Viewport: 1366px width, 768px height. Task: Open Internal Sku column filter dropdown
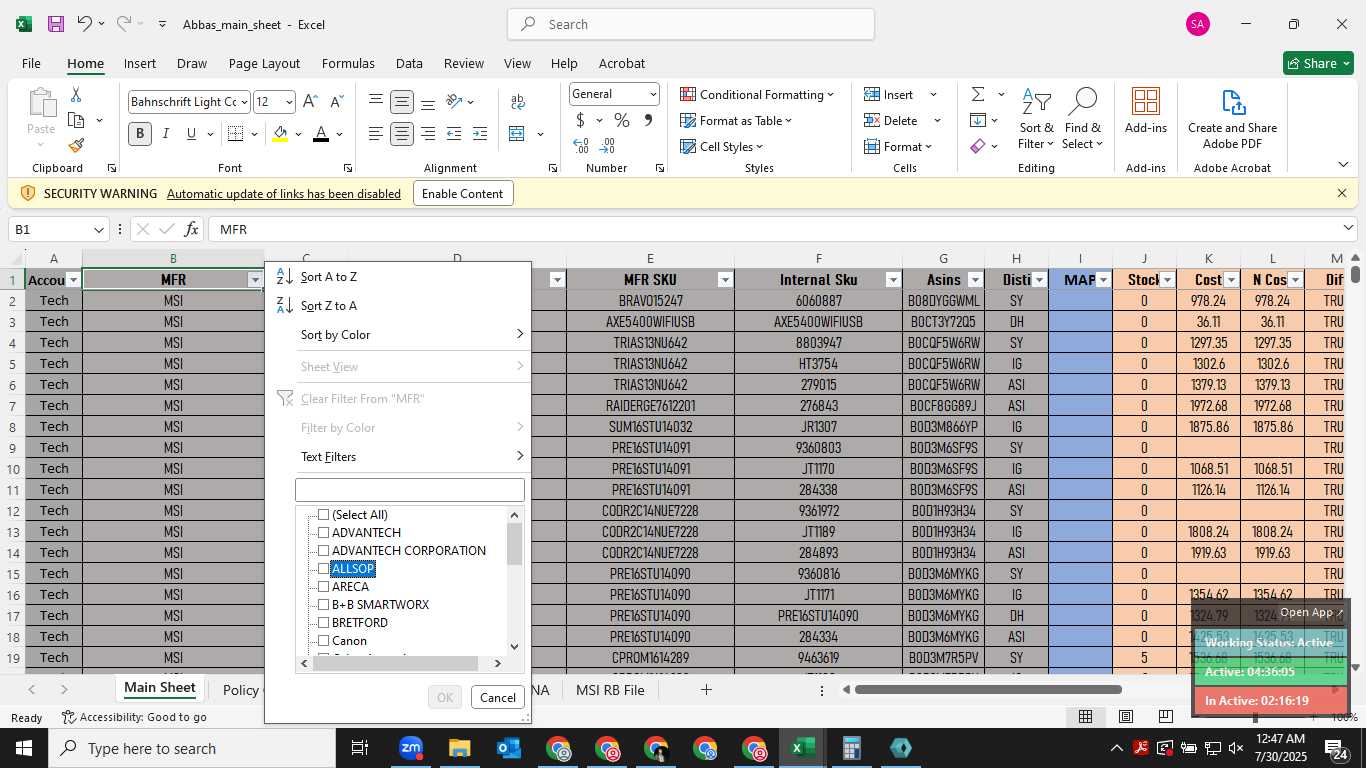tap(893, 280)
